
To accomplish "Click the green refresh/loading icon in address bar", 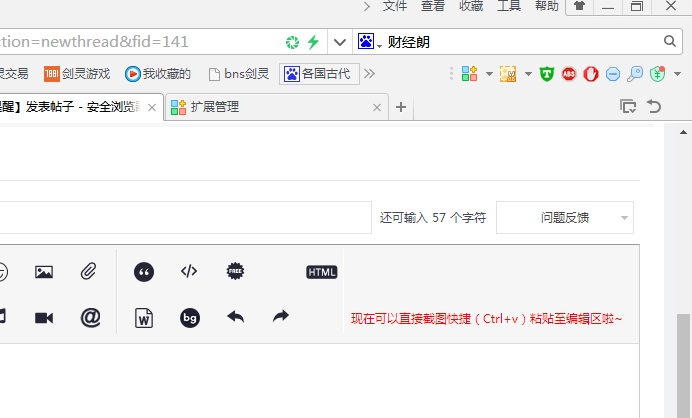I will pos(292,42).
